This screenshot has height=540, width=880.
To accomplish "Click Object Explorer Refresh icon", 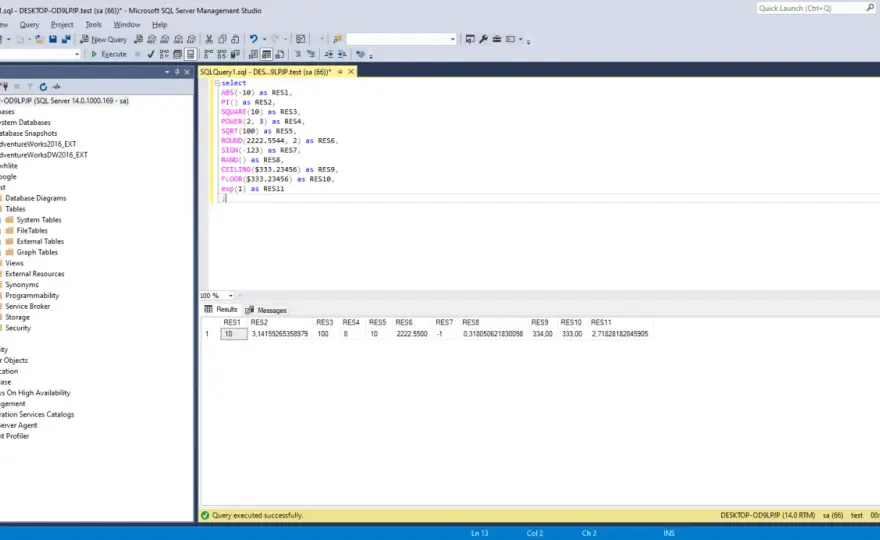I will coord(43,86).
